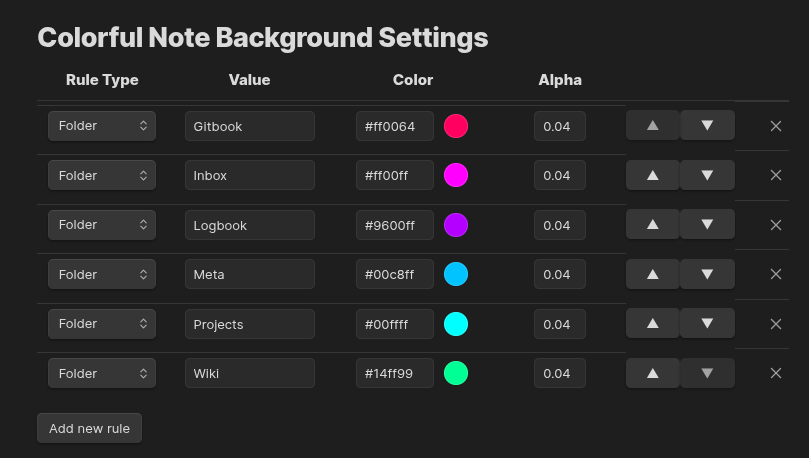The height and width of the screenshot is (458, 809).
Task: Move the Wiki rule up
Action: (x=653, y=373)
